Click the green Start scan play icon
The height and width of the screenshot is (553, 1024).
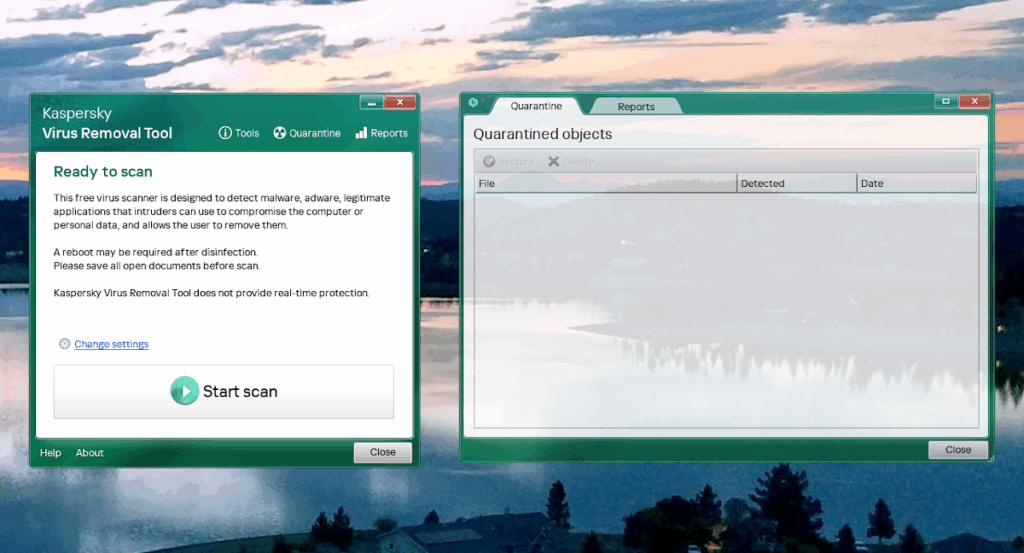pyautogui.click(x=185, y=390)
